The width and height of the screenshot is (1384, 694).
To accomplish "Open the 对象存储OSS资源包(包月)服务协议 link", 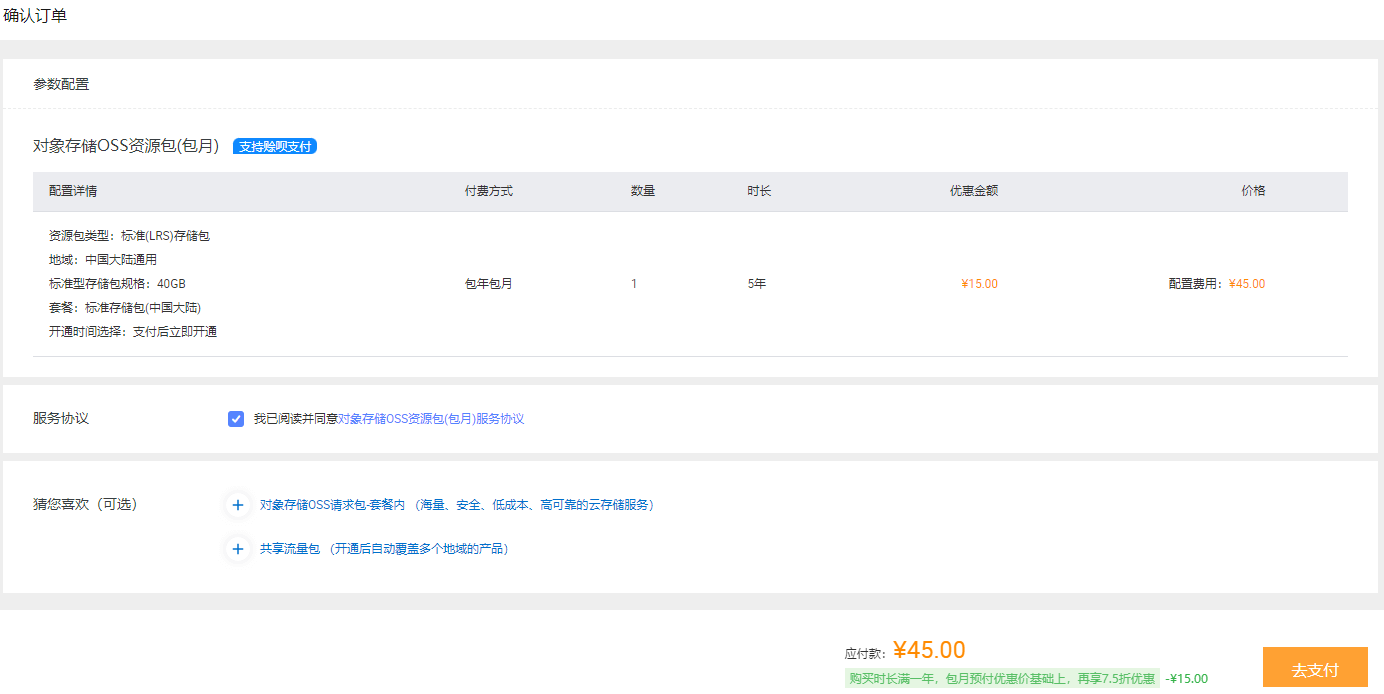I will (430, 419).
